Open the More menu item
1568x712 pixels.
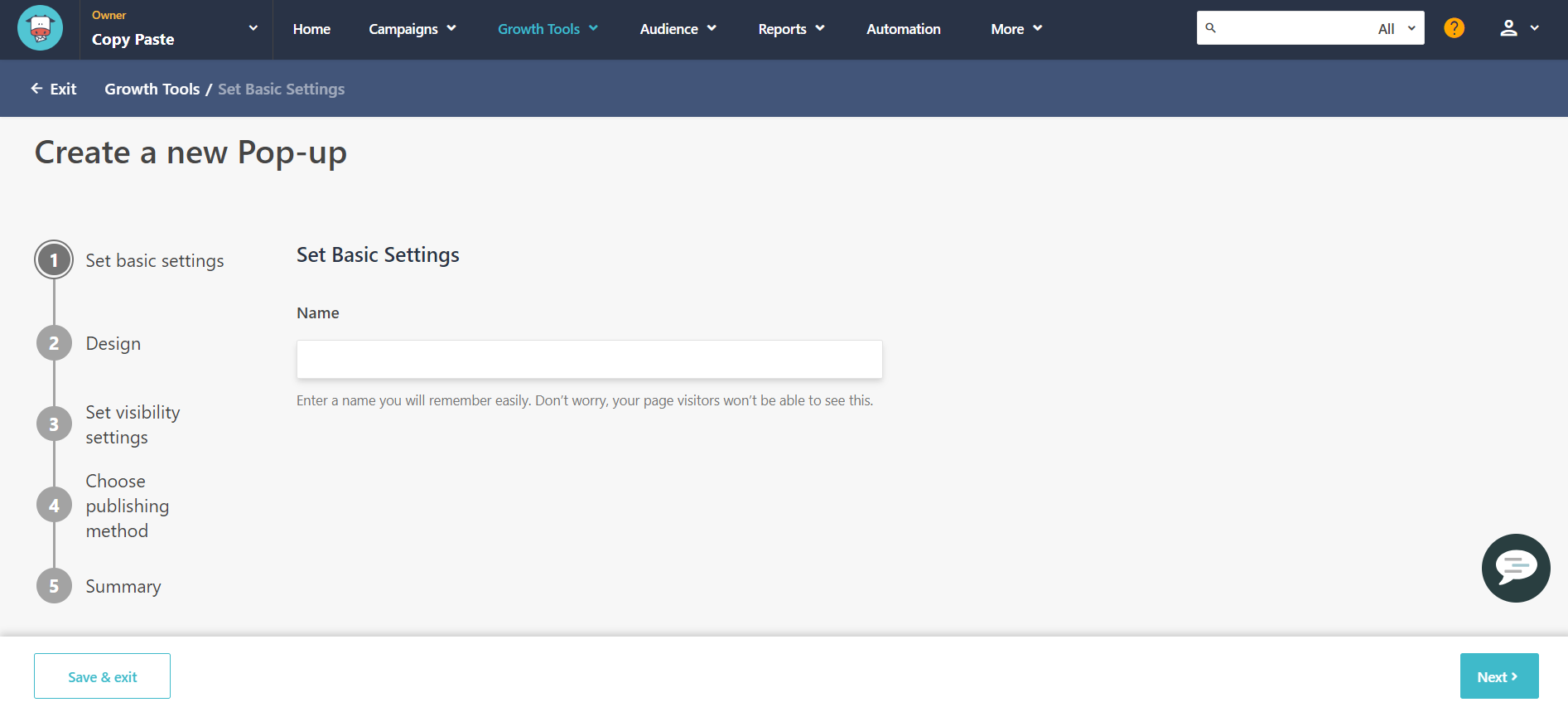pyautogui.click(x=1007, y=29)
